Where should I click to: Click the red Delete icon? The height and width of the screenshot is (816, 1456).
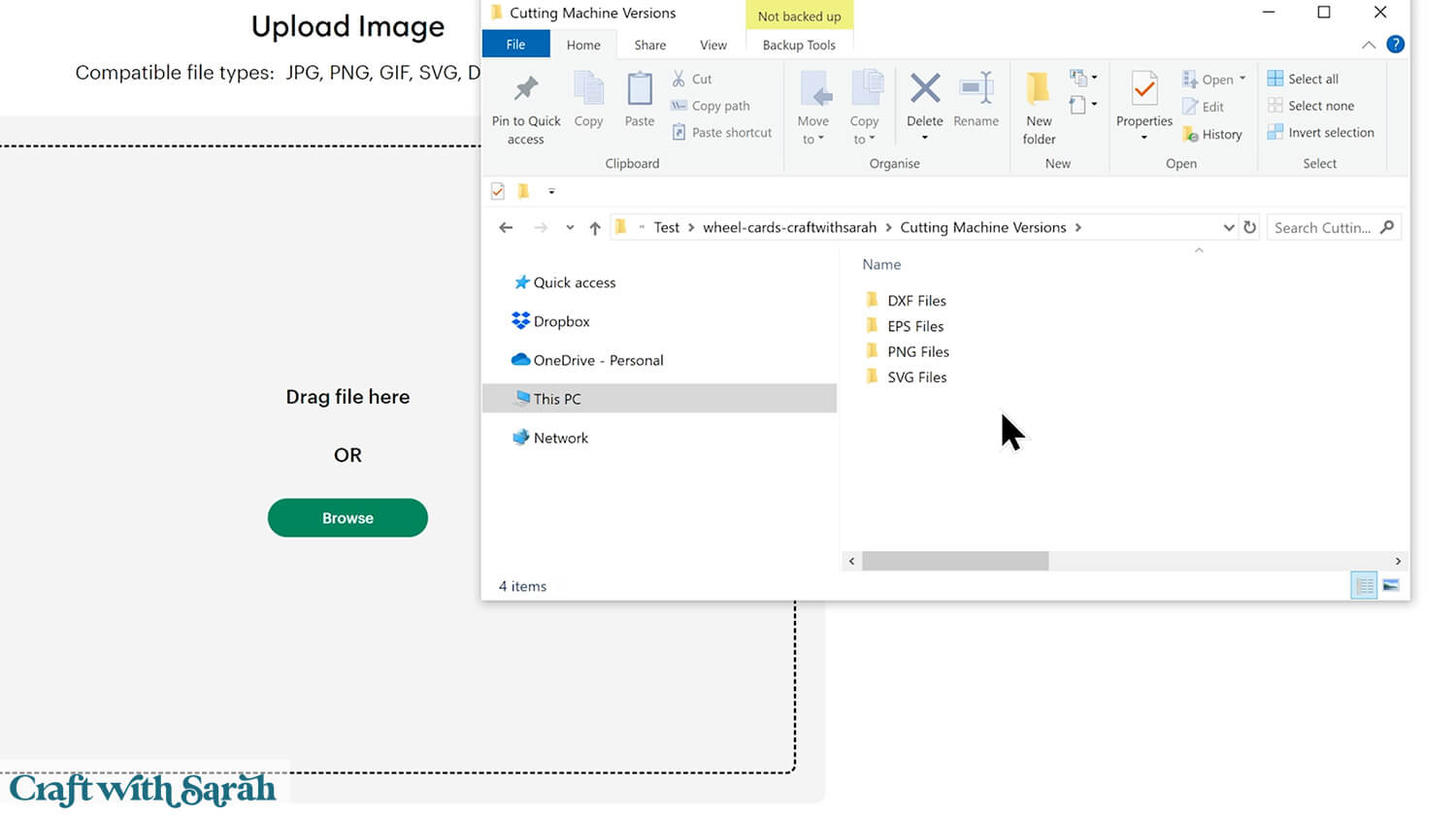[x=924, y=89]
